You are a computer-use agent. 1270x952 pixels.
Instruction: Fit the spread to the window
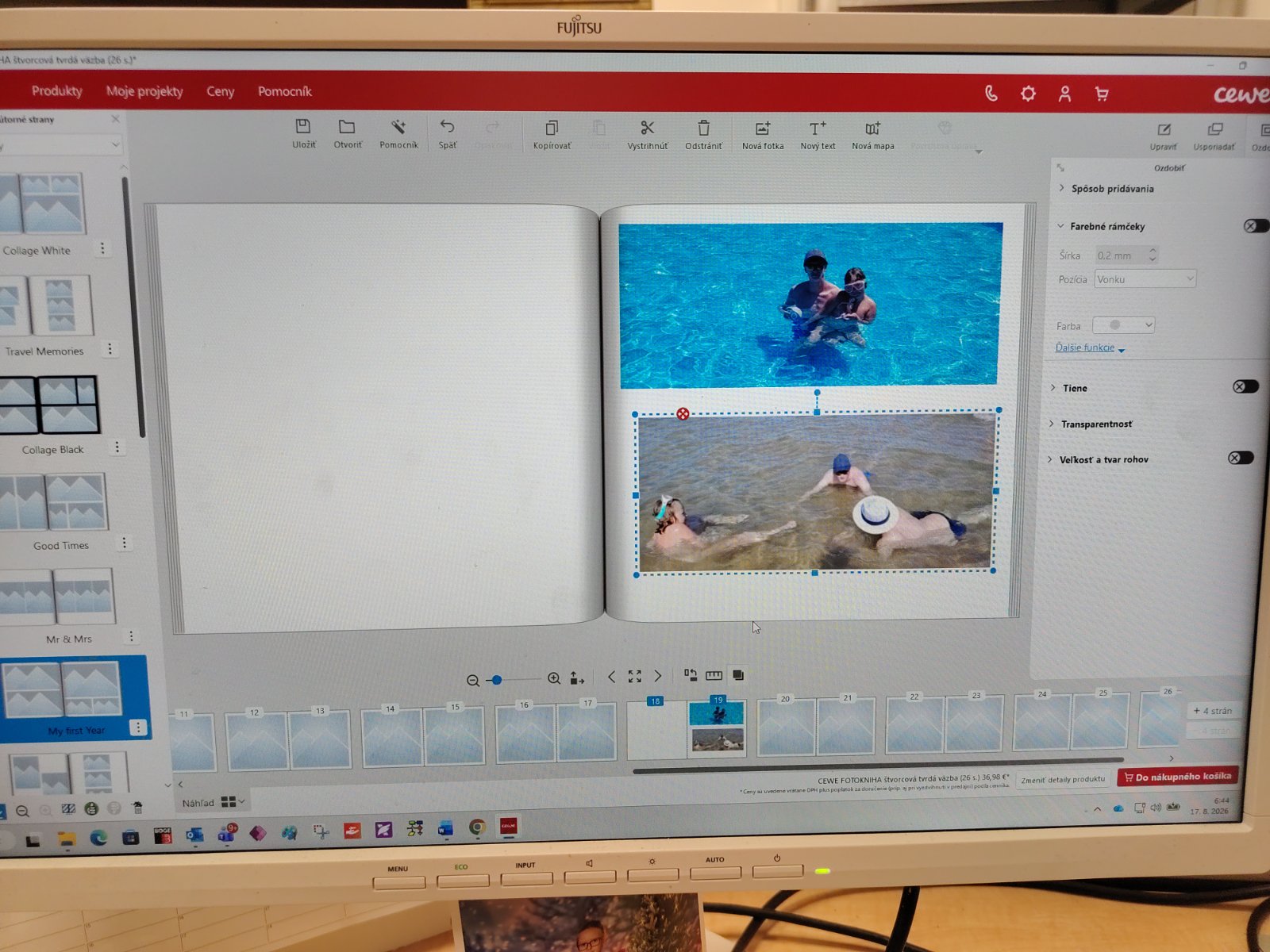(x=634, y=676)
